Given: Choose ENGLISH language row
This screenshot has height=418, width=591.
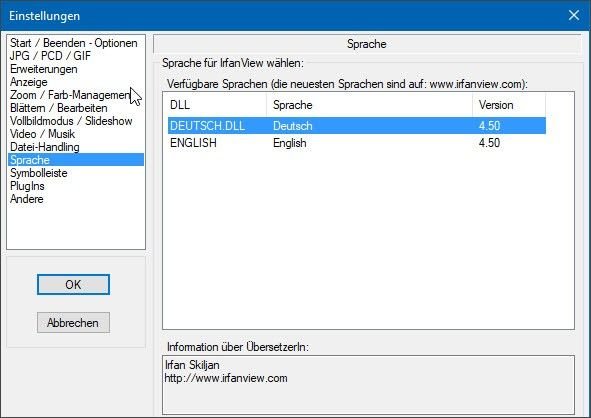Looking at the screenshot, I should [x=357, y=143].
